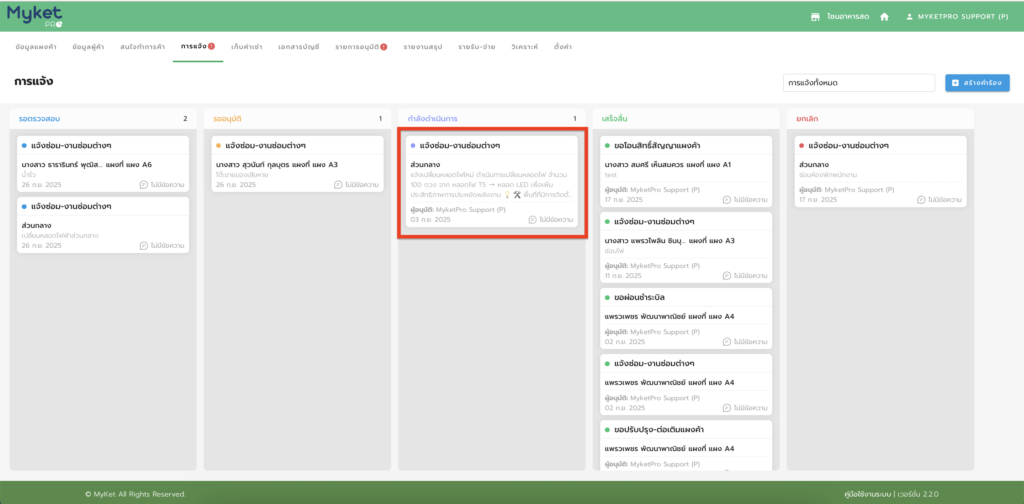
Task: Click comment icon on แผง A1 card
Action: (728, 200)
